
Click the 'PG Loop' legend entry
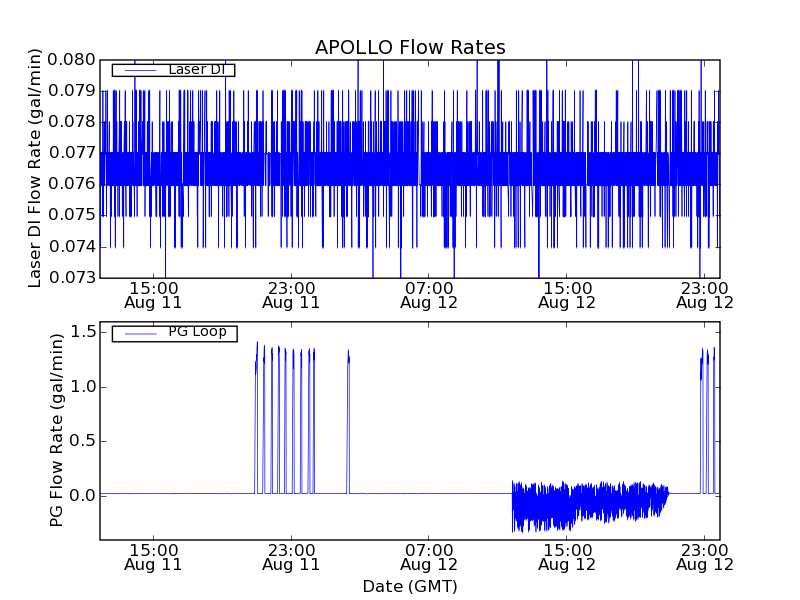point(197,333)
